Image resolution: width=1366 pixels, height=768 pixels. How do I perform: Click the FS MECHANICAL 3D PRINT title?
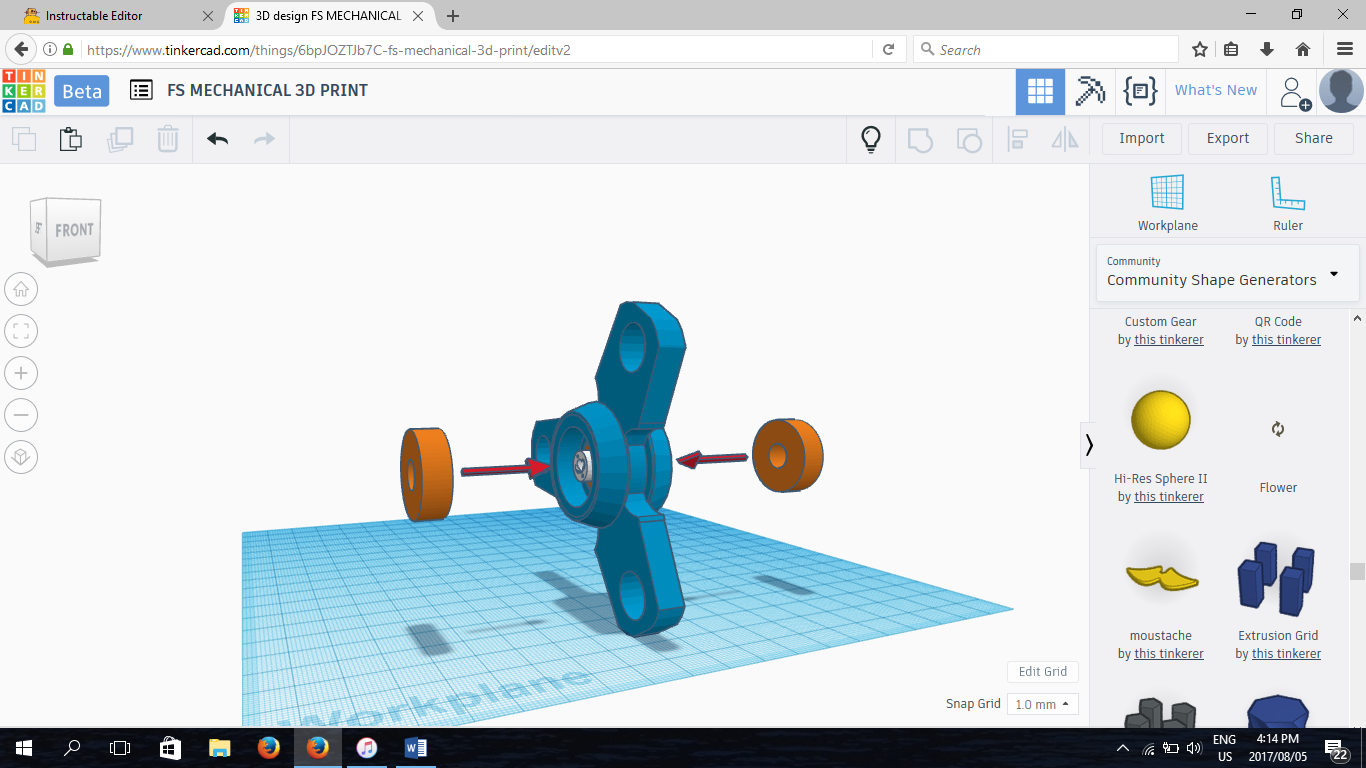pyautogui.click(x=267, y=90)
